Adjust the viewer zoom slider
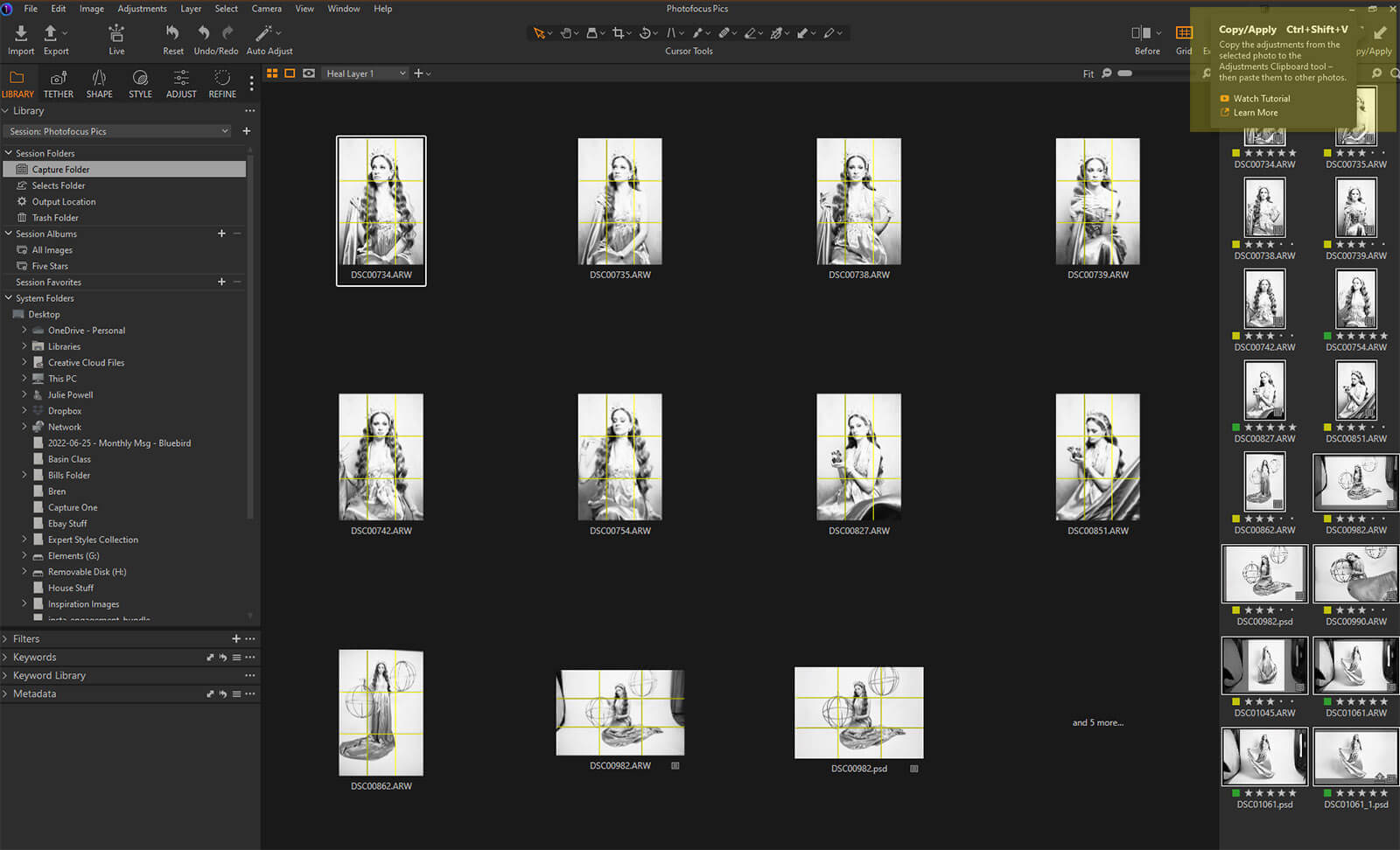 [1125, 73]
